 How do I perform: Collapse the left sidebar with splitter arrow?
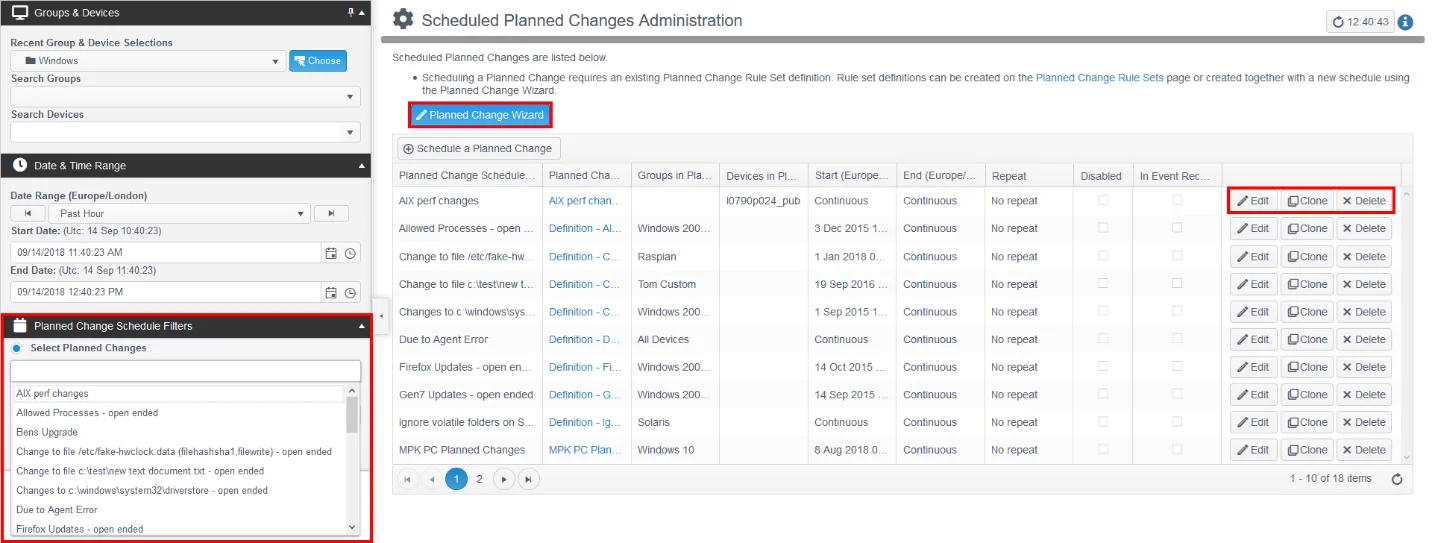(x=381, y=316)
